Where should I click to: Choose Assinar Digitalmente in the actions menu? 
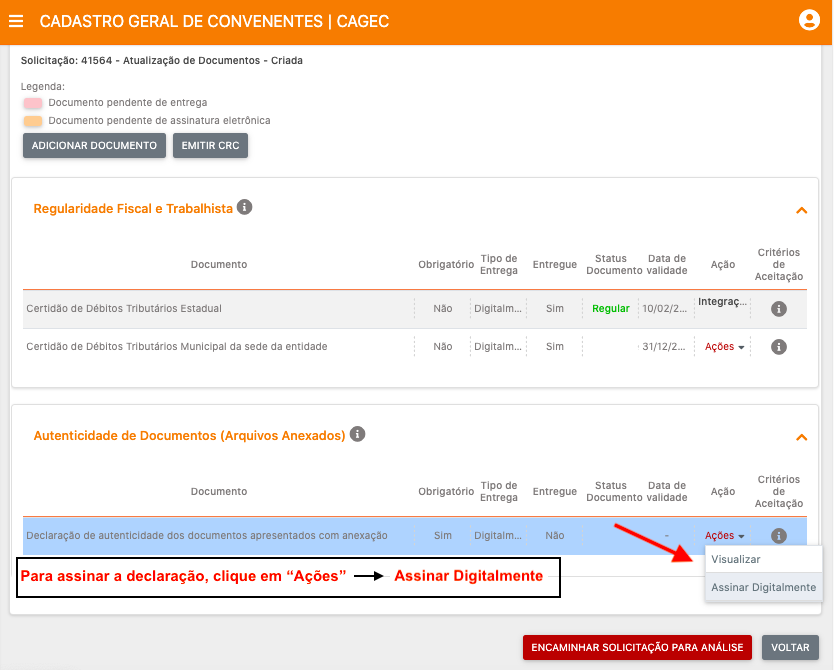[763, 587]
